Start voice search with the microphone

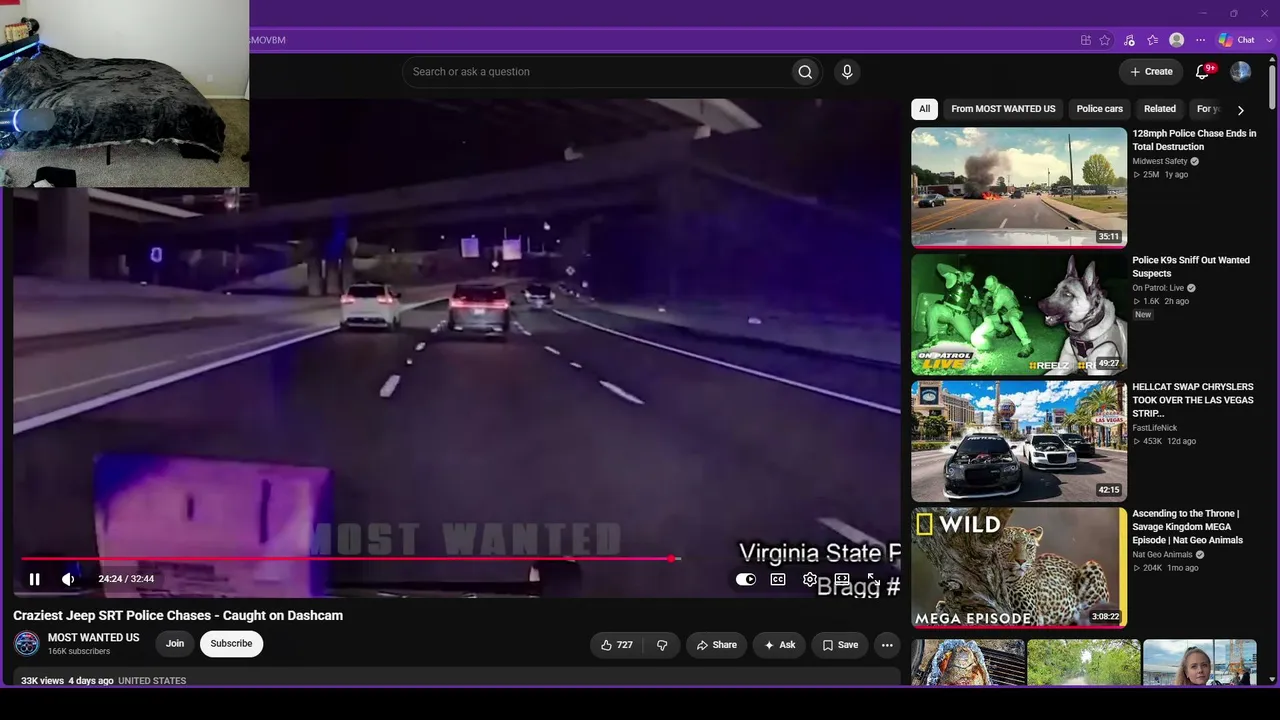(x=847, y=72)
